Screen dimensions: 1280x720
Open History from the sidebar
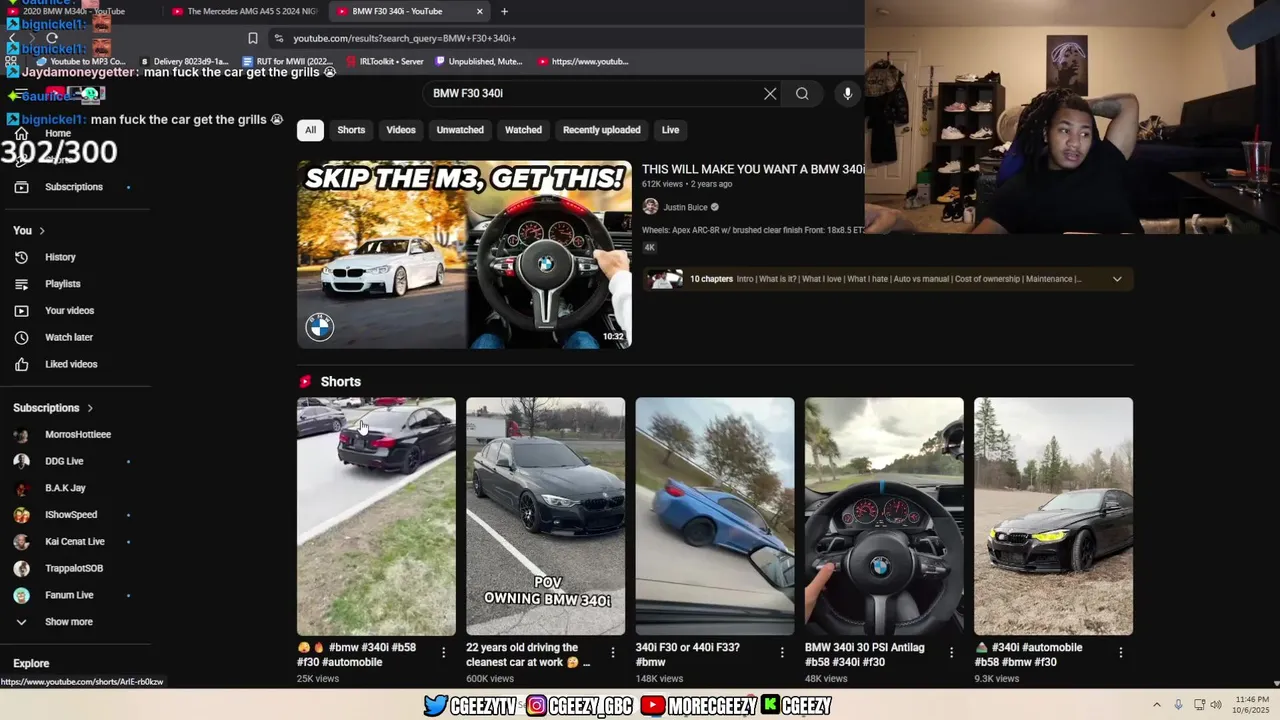tap(60, 257)
